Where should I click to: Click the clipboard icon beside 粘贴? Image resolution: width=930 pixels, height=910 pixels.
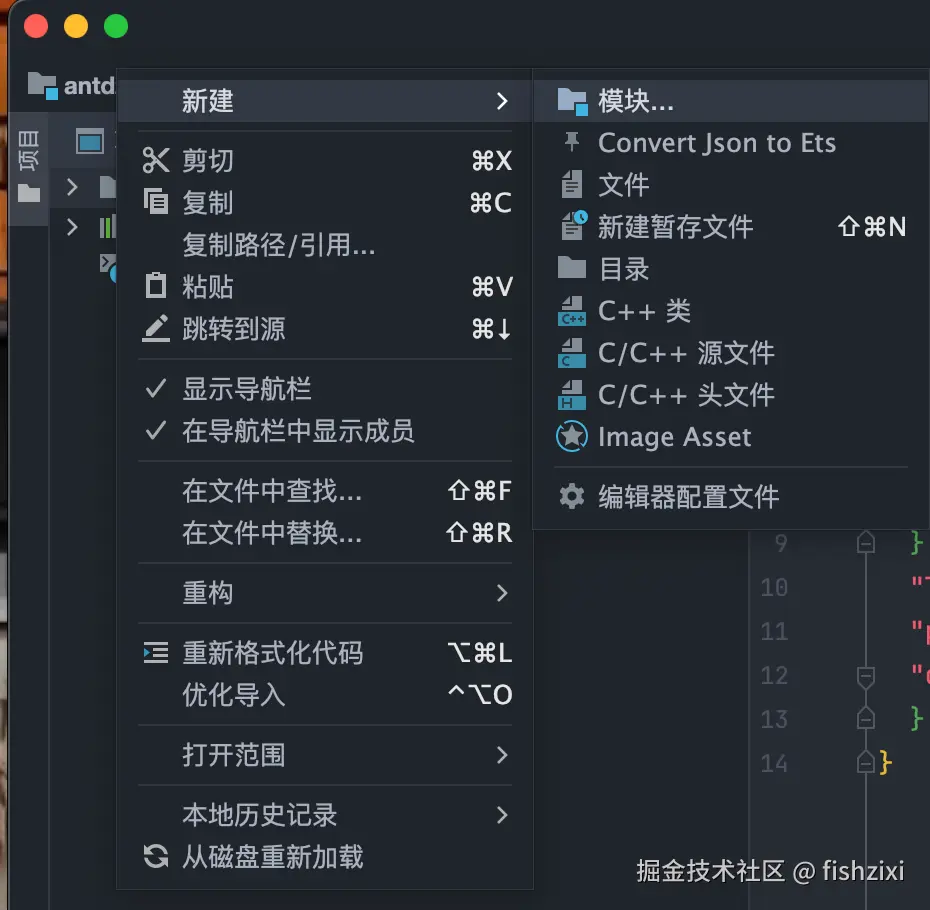[x=156, y=286]
